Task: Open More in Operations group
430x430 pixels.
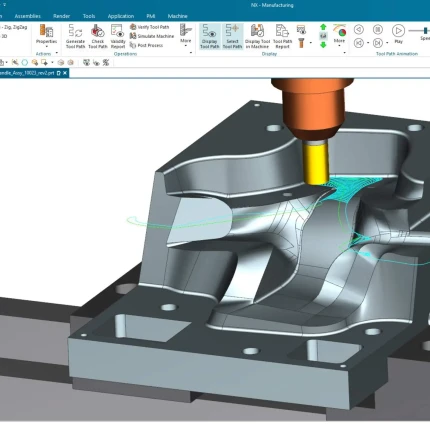Action: 186,35
